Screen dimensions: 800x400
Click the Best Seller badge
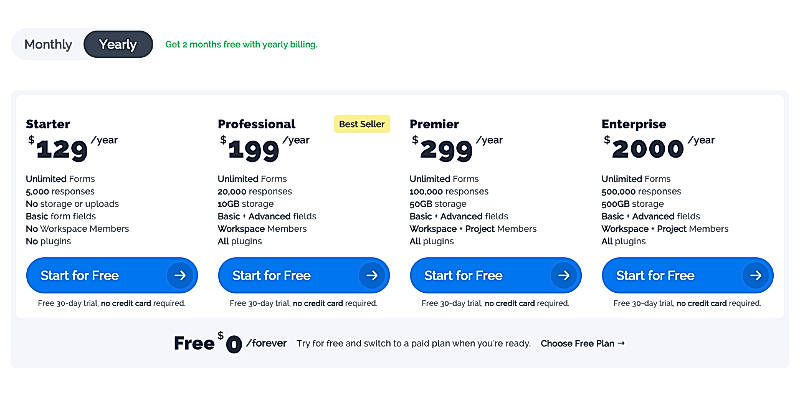(x=361, y=124)
